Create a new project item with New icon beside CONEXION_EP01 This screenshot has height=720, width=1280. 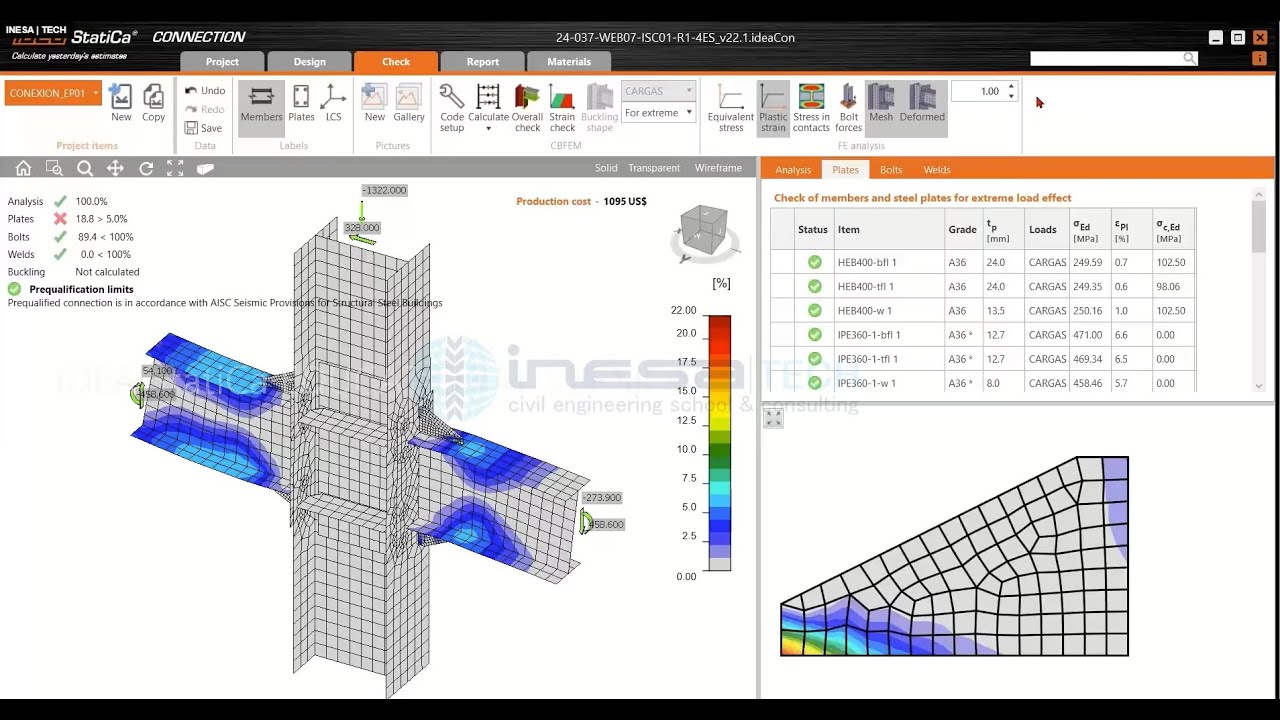[x=121, y=103]
